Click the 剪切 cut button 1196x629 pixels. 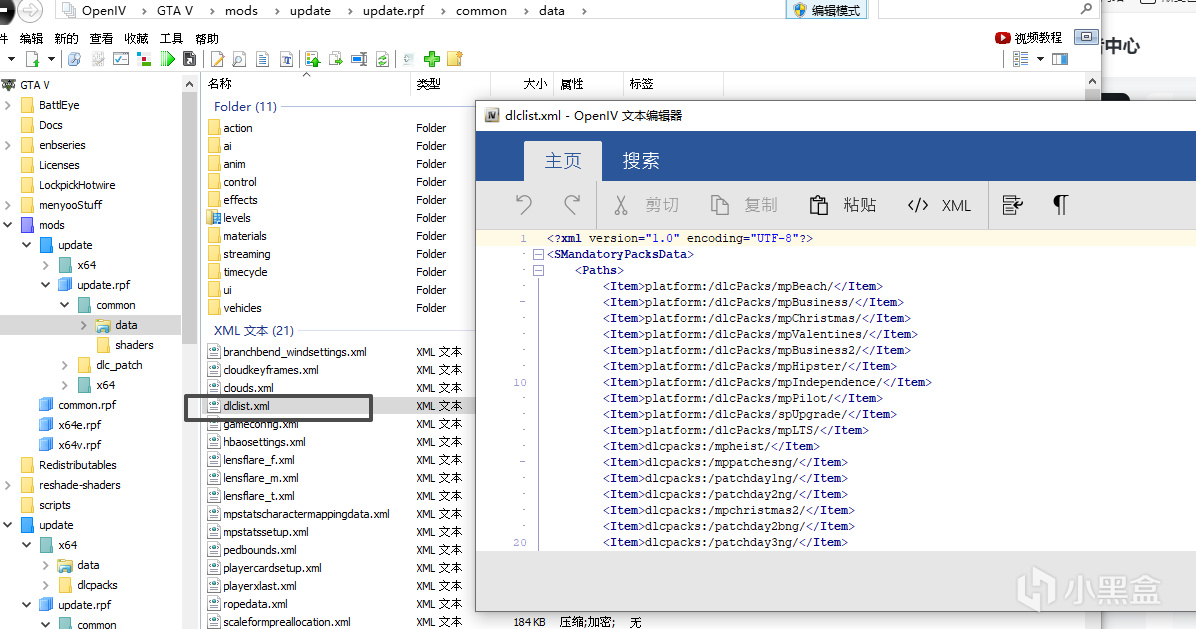click(x=645, y=204)
